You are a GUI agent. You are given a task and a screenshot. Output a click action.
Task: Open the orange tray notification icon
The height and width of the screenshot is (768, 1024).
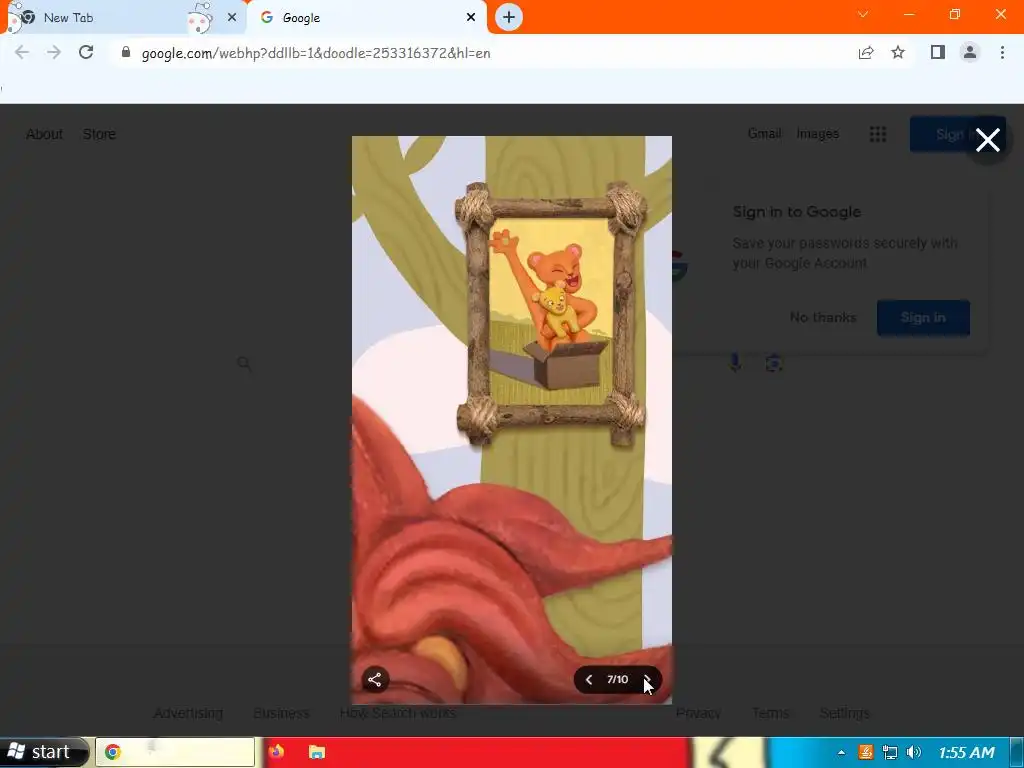click(x=865, y=752)
